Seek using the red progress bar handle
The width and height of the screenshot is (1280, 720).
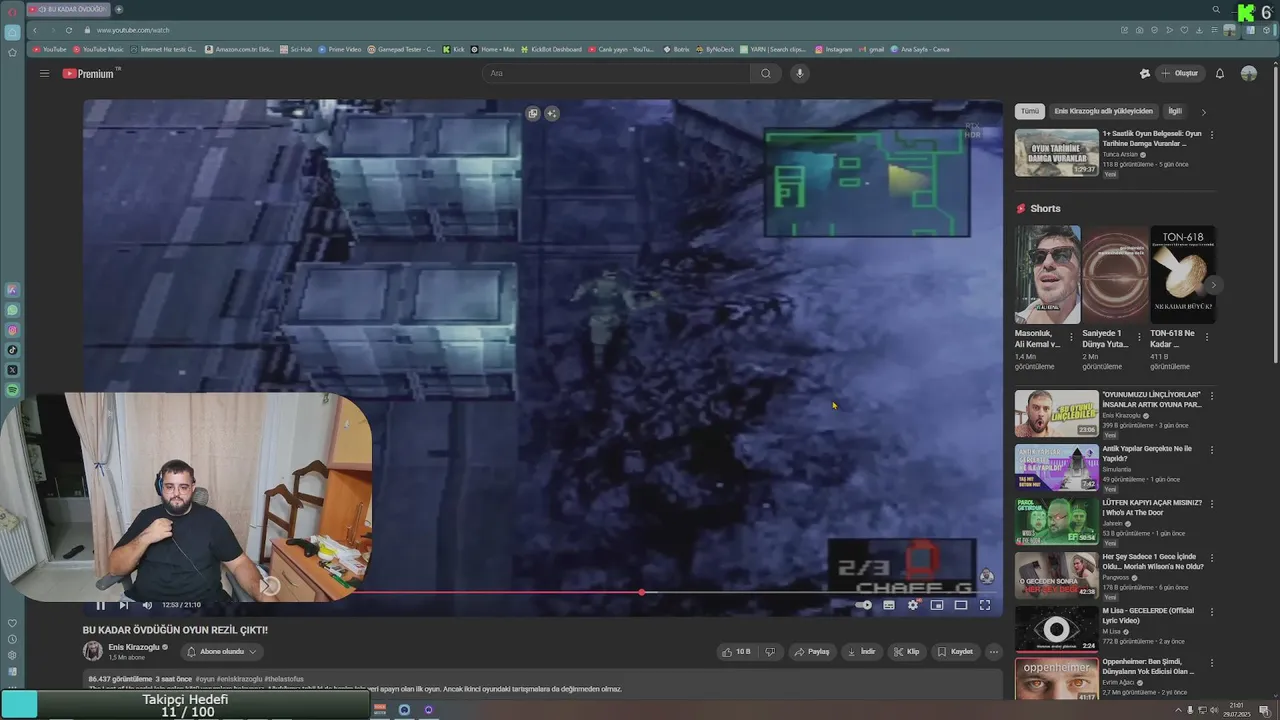[641, 592]
